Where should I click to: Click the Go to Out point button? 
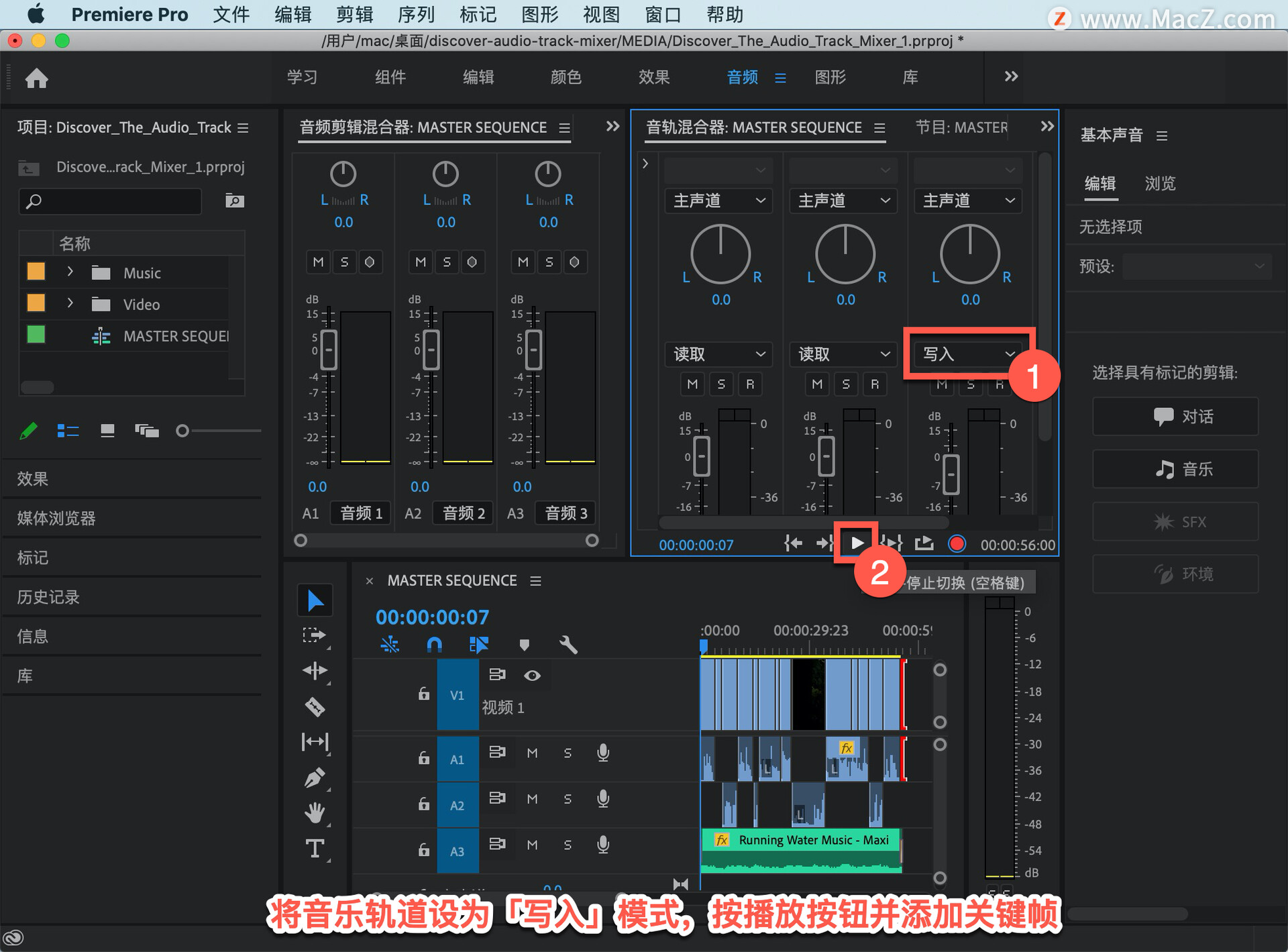[x=824, y=543]
